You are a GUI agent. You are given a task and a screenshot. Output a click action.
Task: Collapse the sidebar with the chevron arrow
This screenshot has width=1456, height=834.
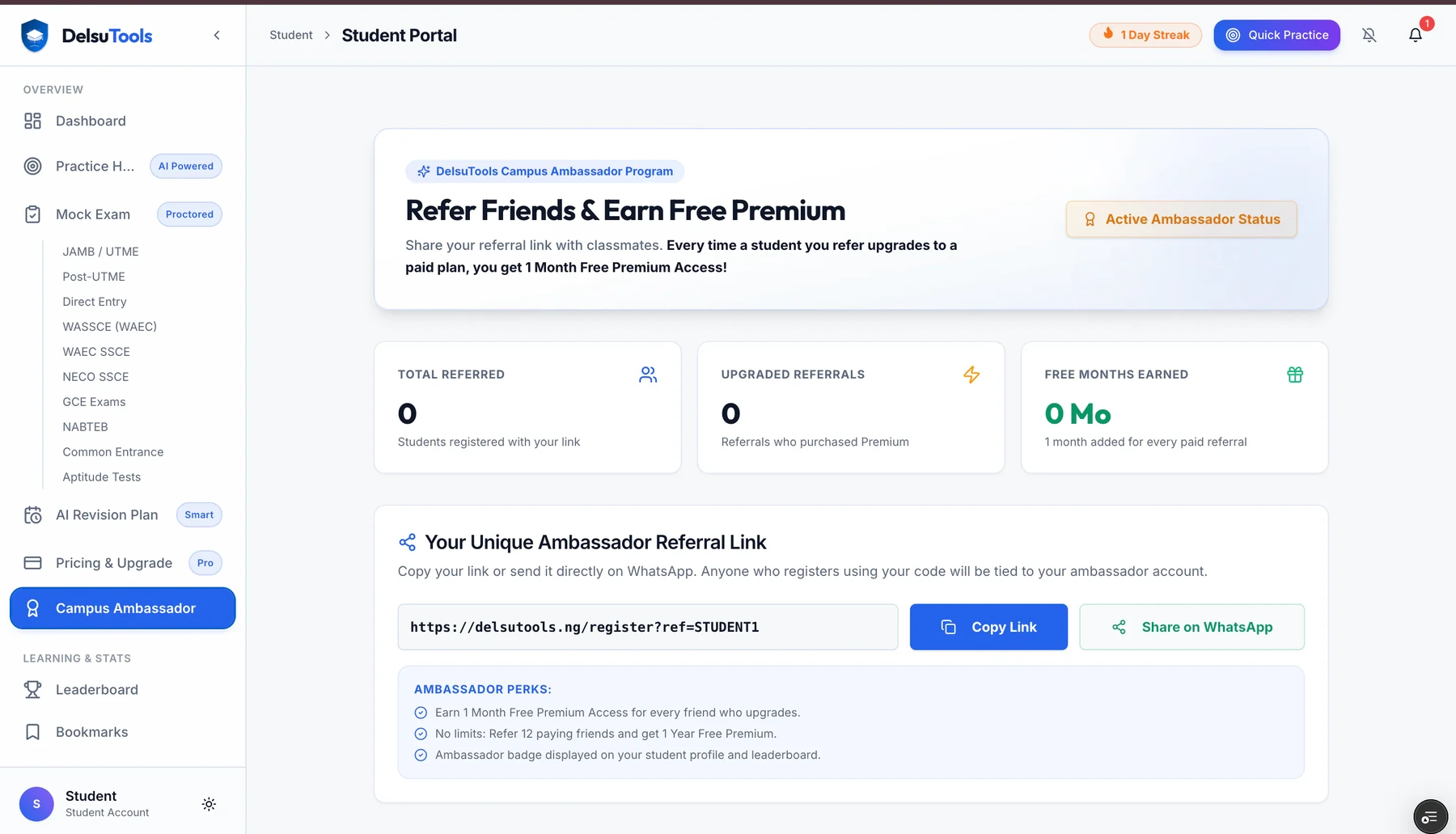217,35
